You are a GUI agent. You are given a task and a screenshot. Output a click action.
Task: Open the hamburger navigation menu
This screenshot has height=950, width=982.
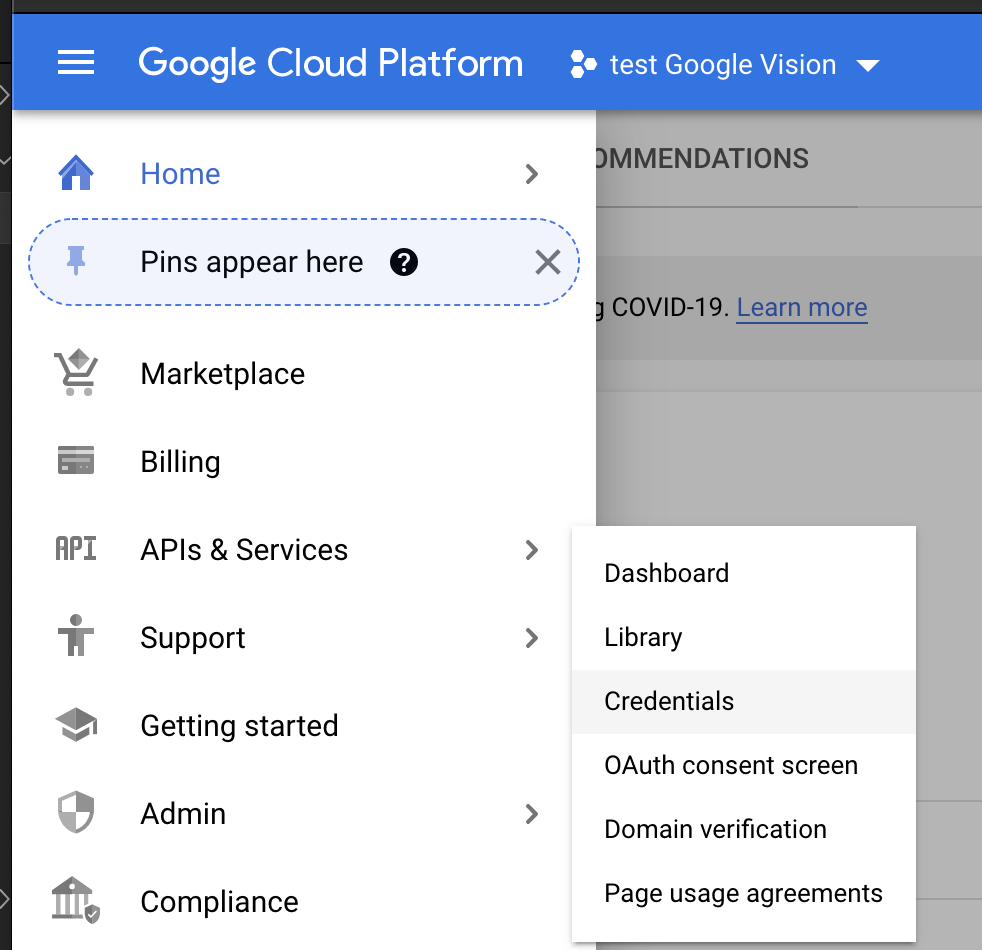[76, 63]
